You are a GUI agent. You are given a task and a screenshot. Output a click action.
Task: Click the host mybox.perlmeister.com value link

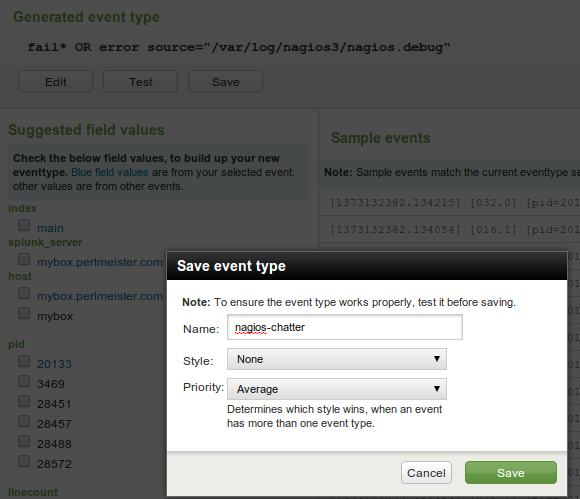click(100, 296)
